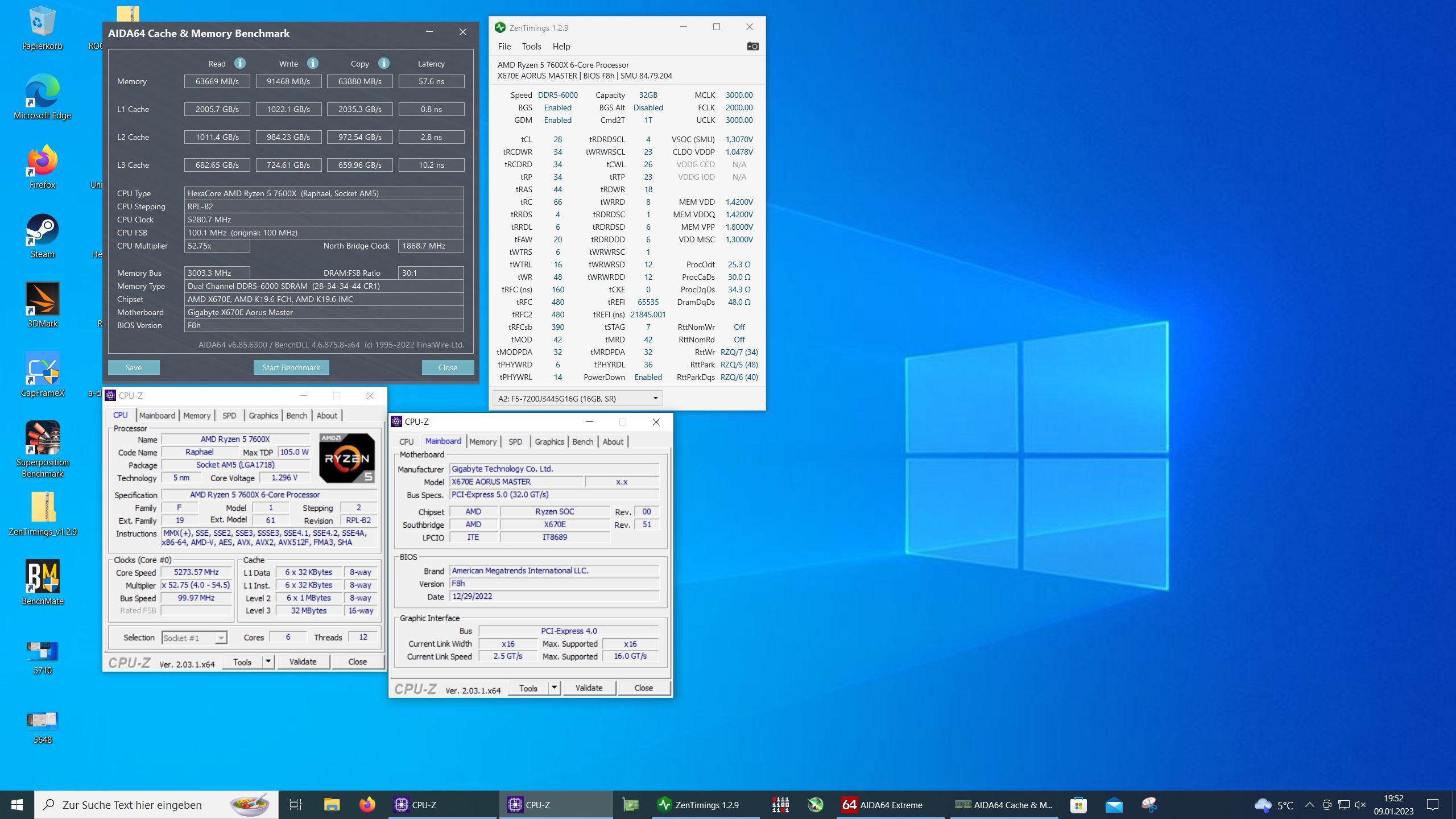
Task: Open Help menu in ZenTimings
Action: click(x=561, y=47)
